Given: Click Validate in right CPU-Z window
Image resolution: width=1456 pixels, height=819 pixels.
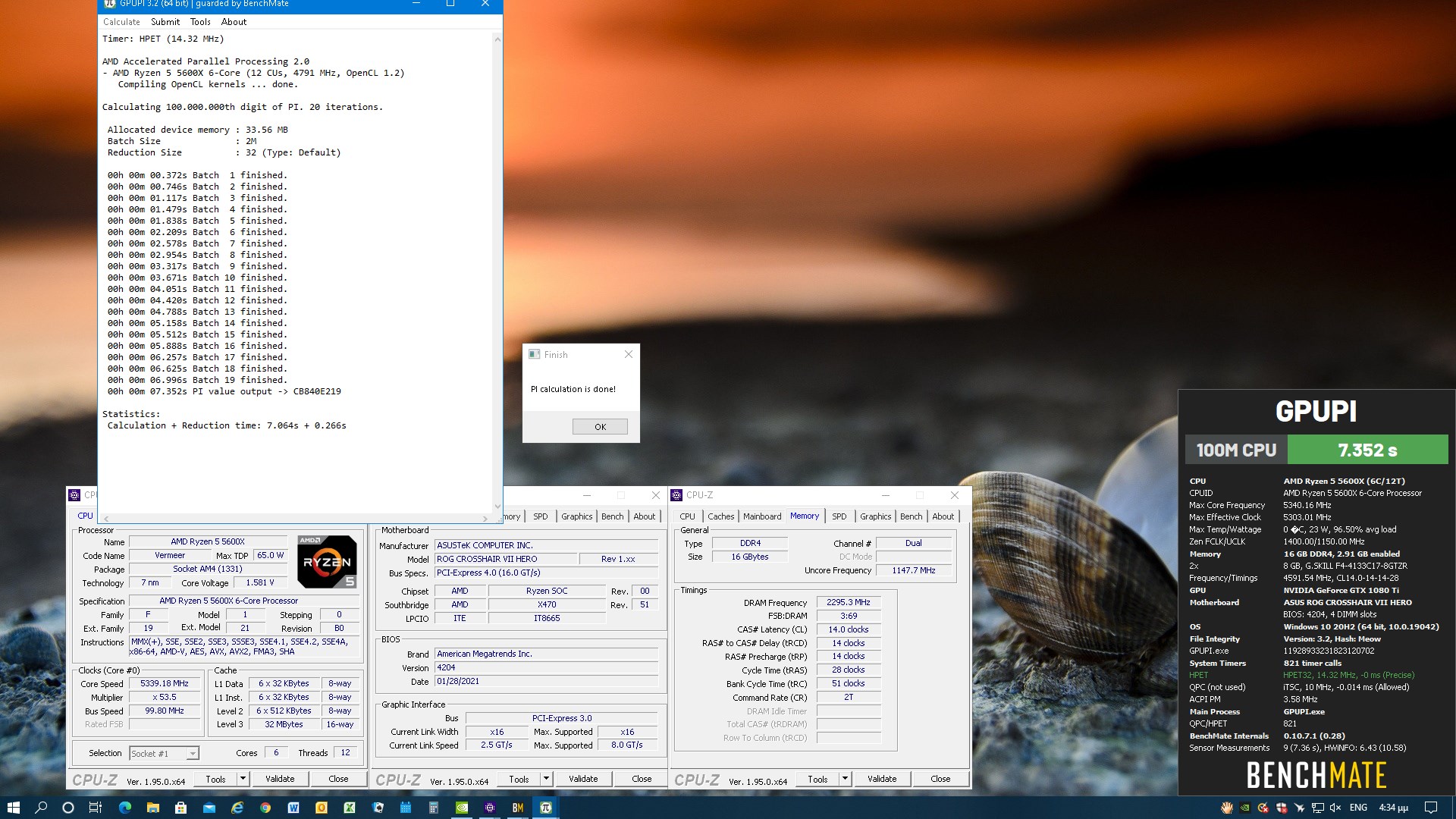Looking at the screenshot, I should [882, 779].
